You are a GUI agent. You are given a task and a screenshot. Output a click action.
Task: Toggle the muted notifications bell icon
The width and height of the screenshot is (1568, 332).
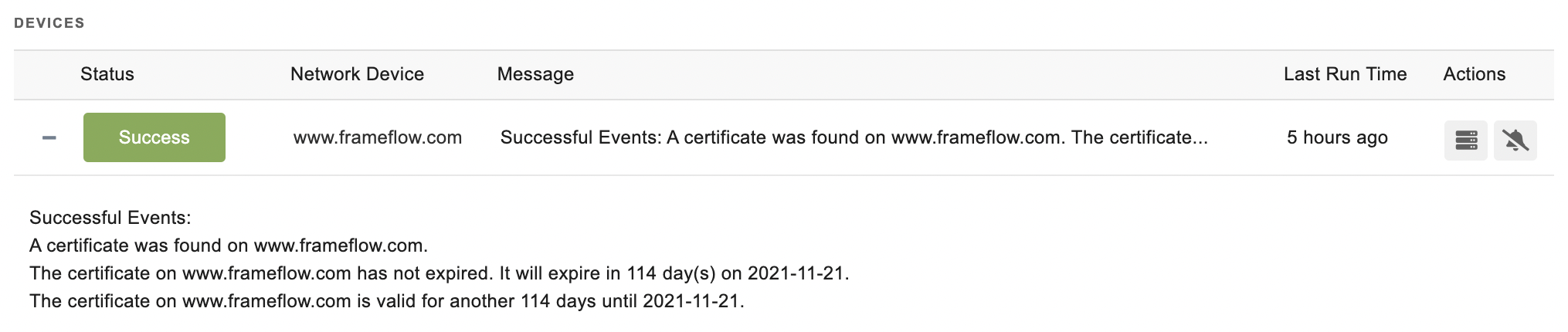coord(1515,140)
